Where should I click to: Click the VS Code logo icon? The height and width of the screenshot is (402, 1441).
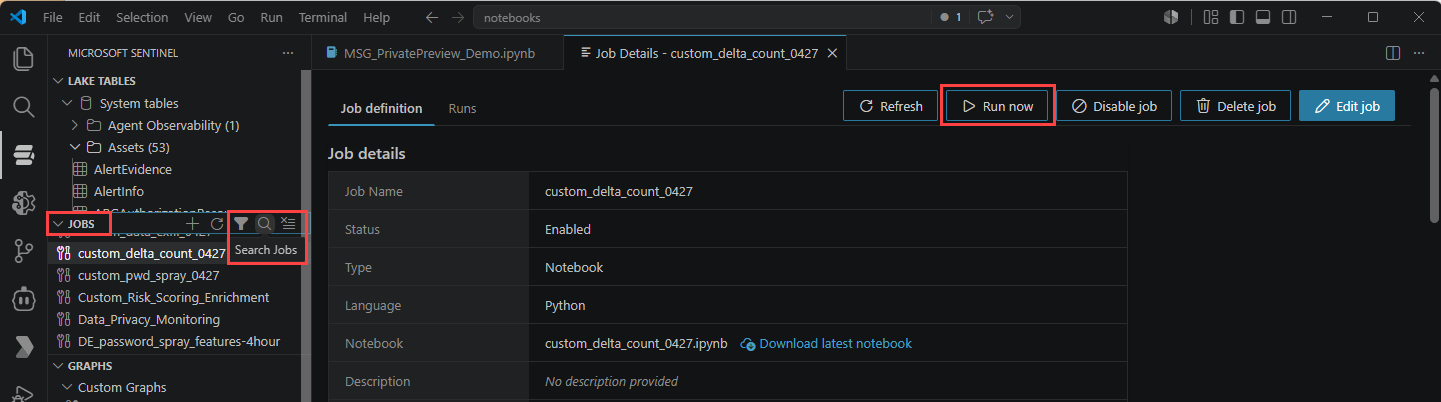17,17
